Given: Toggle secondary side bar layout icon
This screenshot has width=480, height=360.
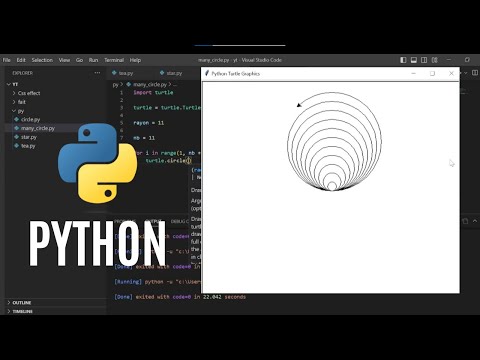Looking at the screenshot, I should point(424,60).
